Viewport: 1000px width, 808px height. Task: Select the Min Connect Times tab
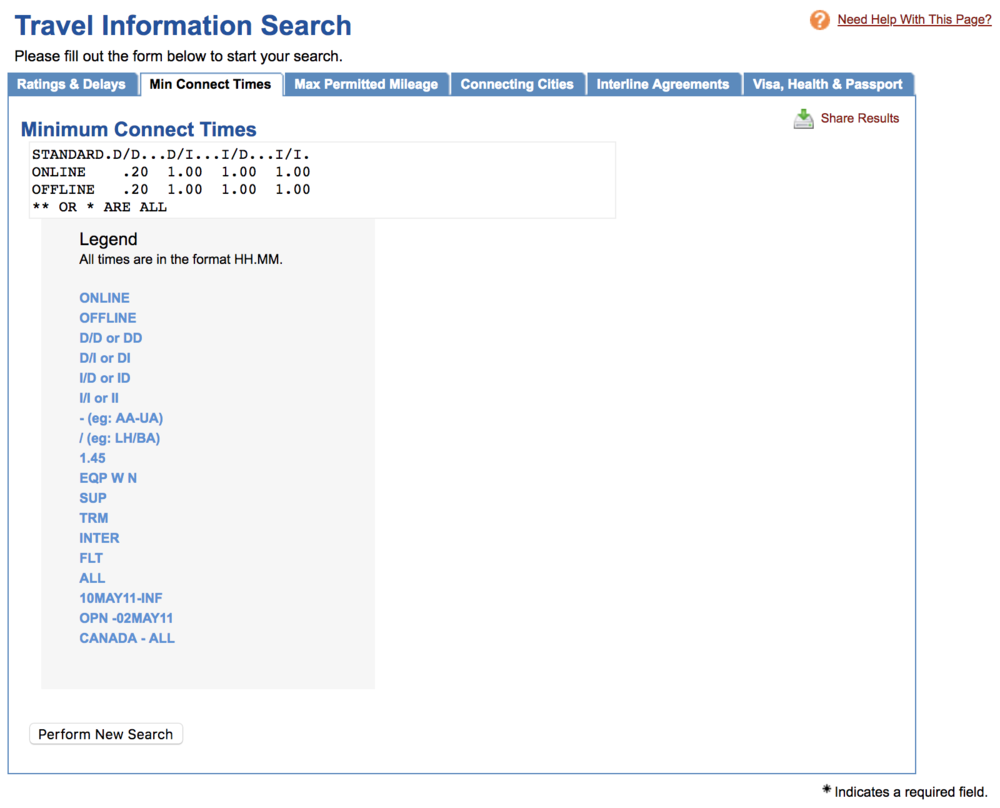(210, 85)
